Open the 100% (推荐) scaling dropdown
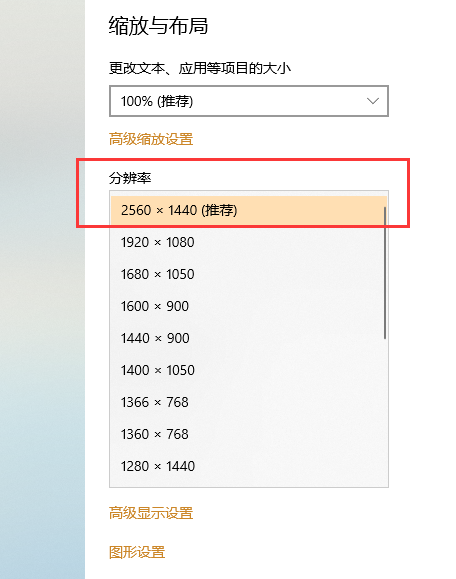Image resolution: width=456 pixels, height=579 pixels. tap(249, 101)
